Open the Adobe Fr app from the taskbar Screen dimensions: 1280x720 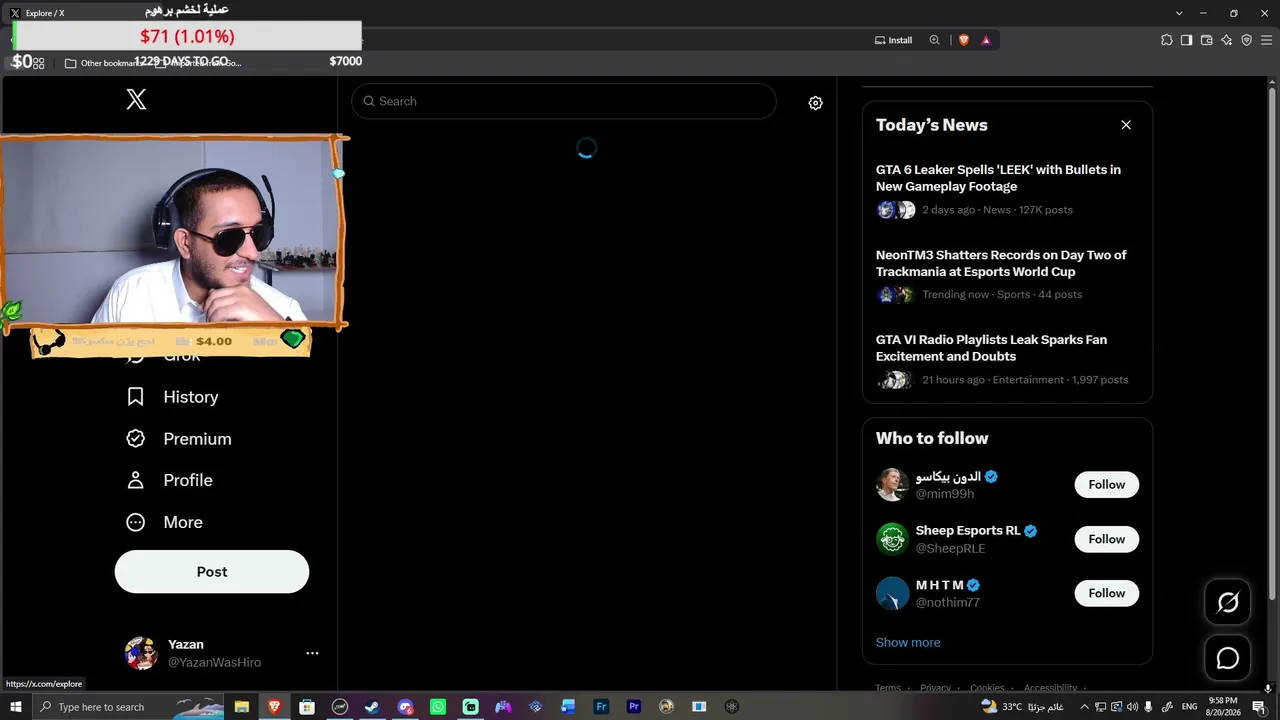coord(601,707)
